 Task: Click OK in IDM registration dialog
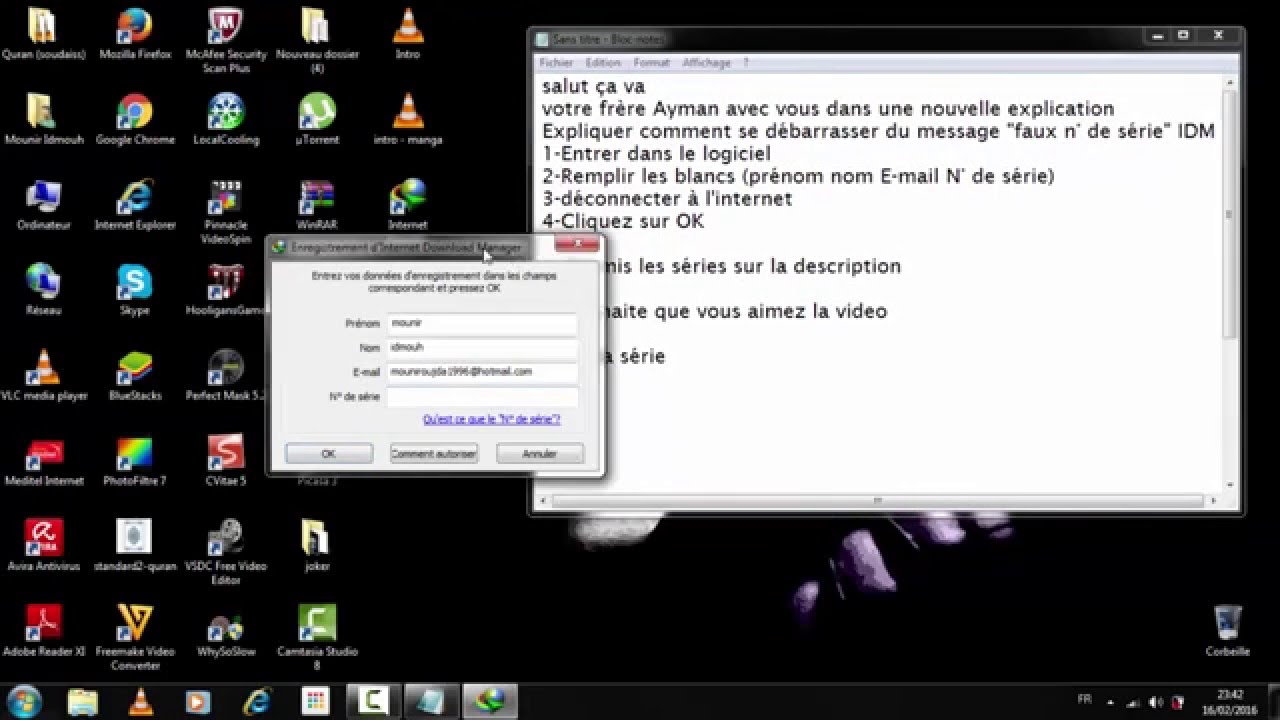(x=328, y=454)
